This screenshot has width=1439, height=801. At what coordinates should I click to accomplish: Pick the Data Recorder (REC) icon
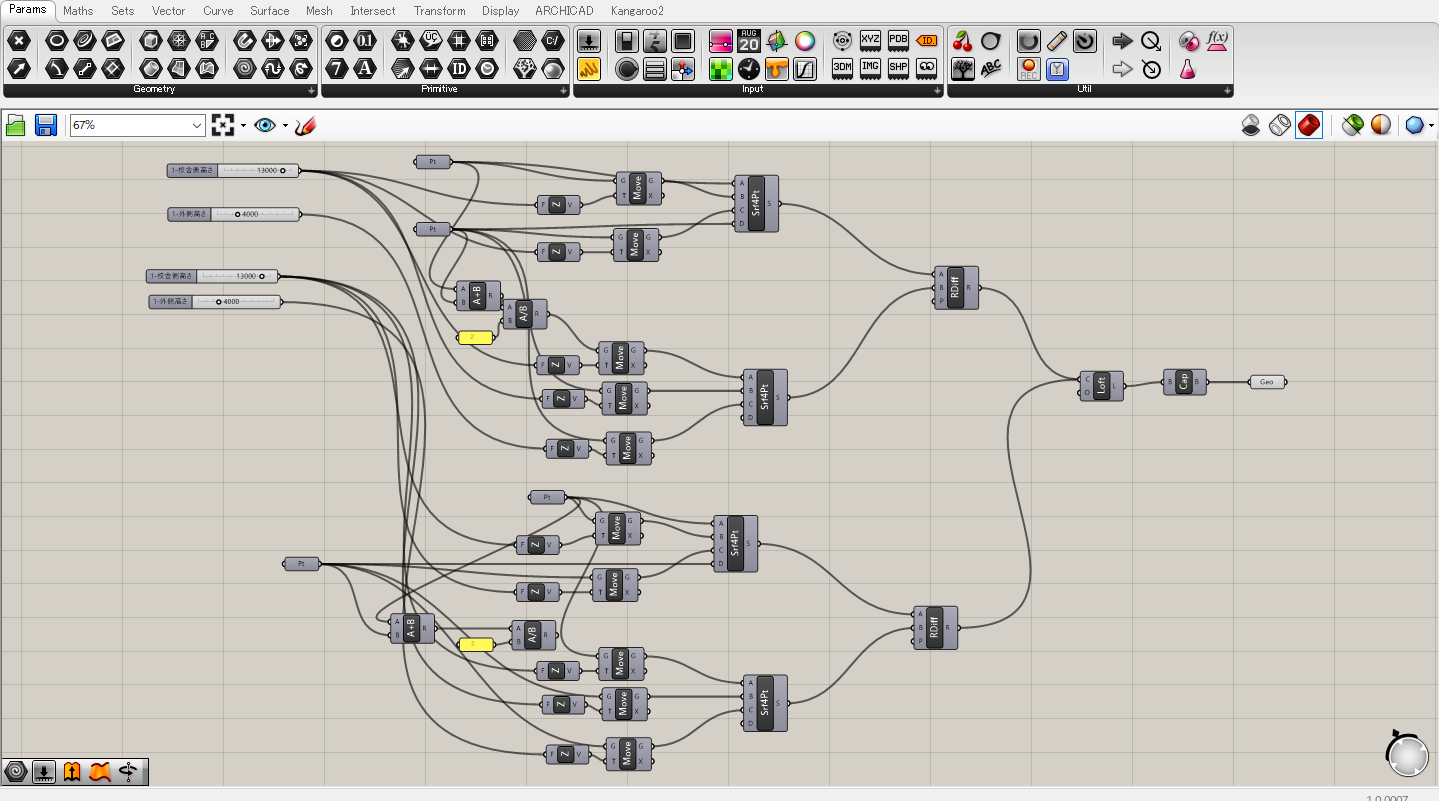click(1029, 69)
